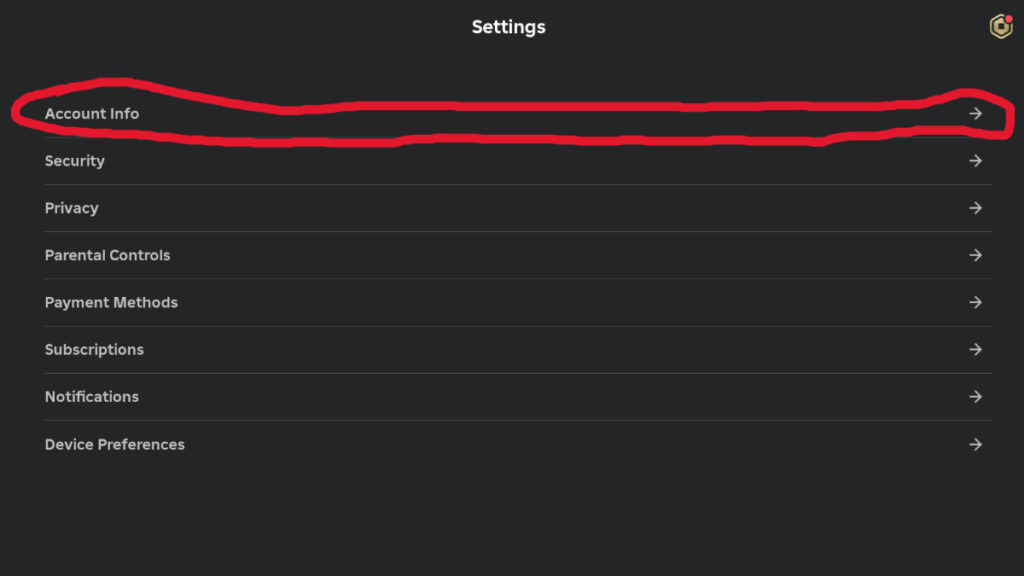Image resolution: width=1024 pixels, height=576 pixels.
Task: Expand Device Preferences using its chevron
Action: (x=977, y=444)
